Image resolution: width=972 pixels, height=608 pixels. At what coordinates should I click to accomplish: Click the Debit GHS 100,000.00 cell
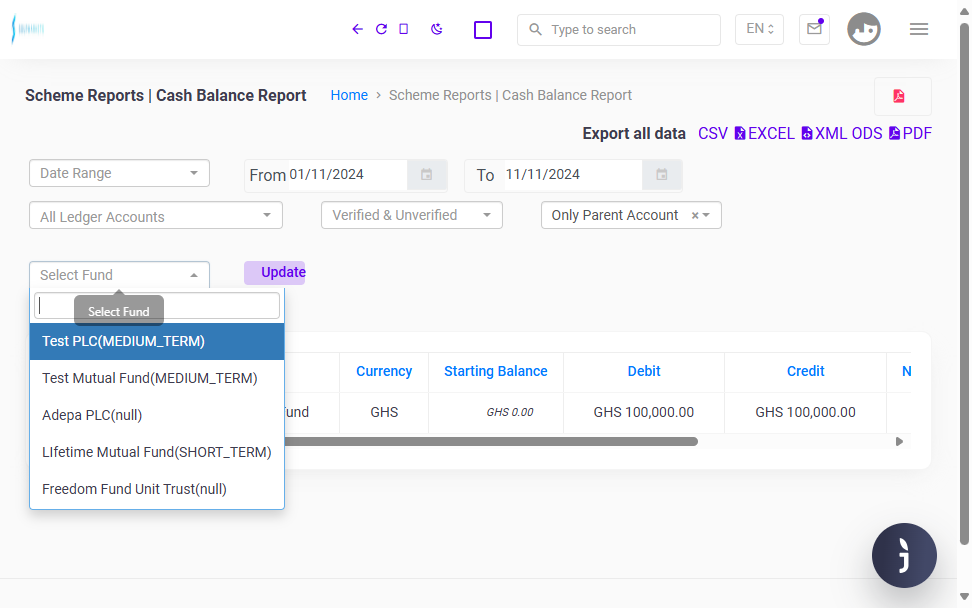click(x=643, y=413)
